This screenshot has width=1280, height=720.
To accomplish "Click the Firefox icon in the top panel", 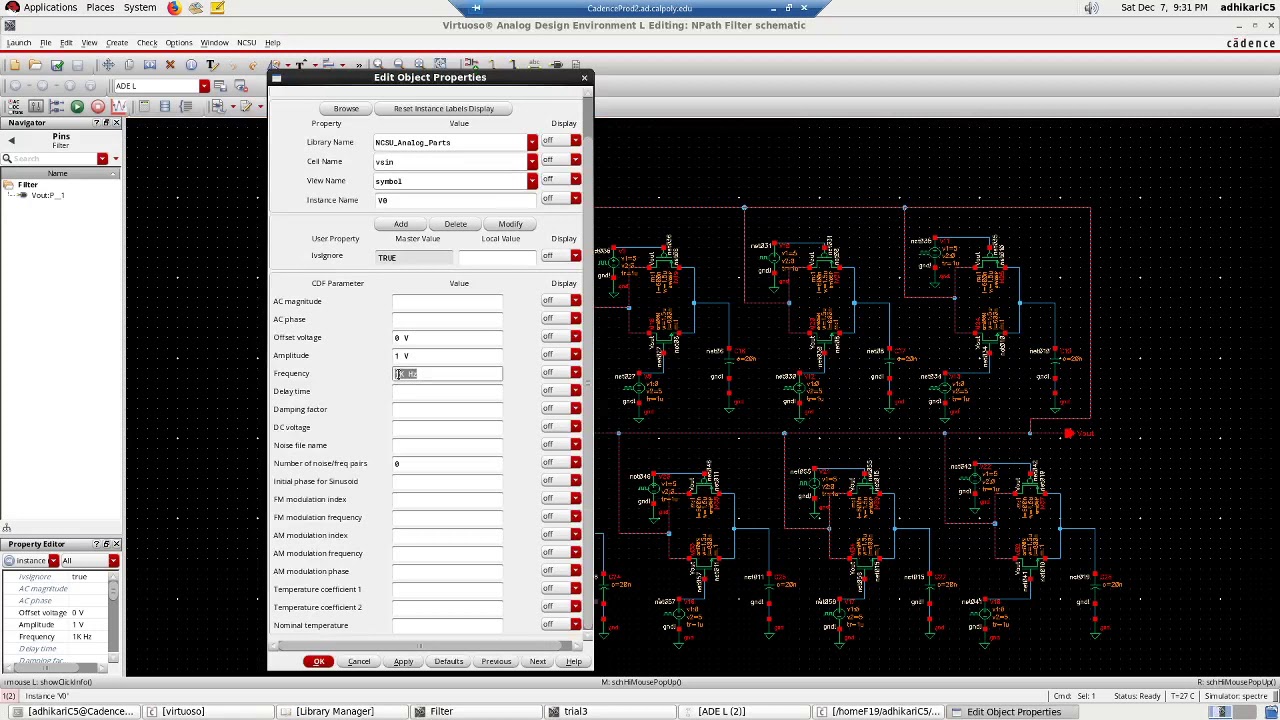I will [174, 8].
